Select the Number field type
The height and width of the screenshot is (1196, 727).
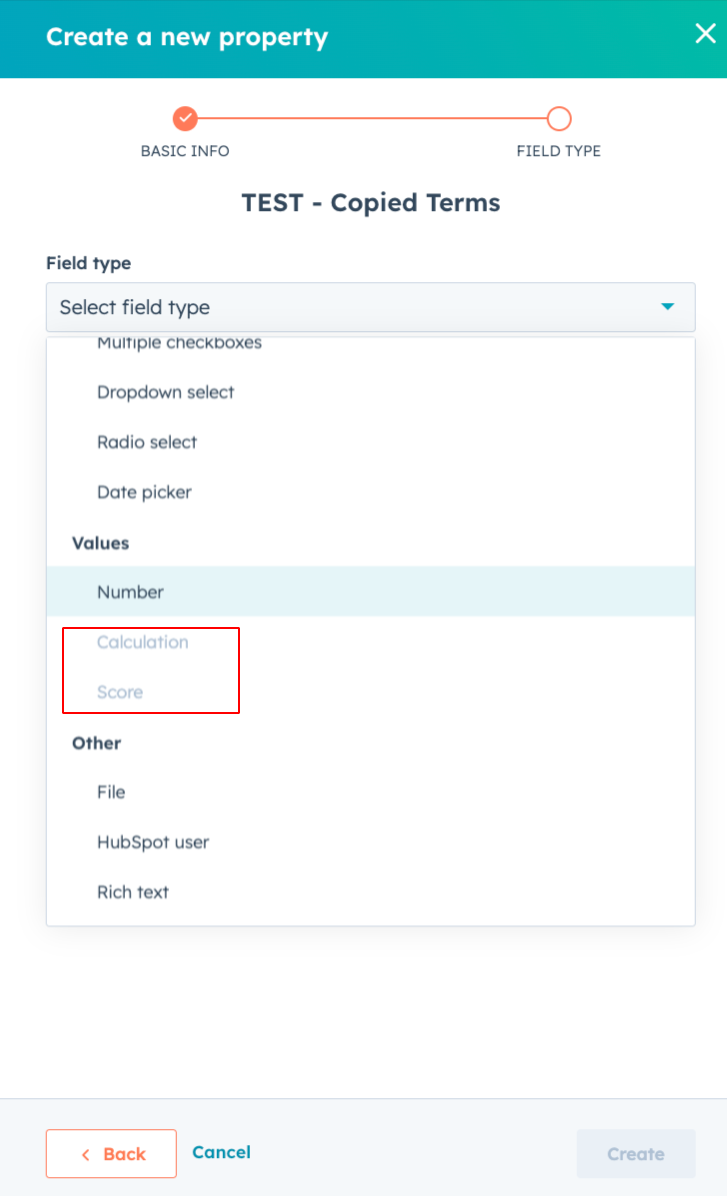click(x=130, y=592)
